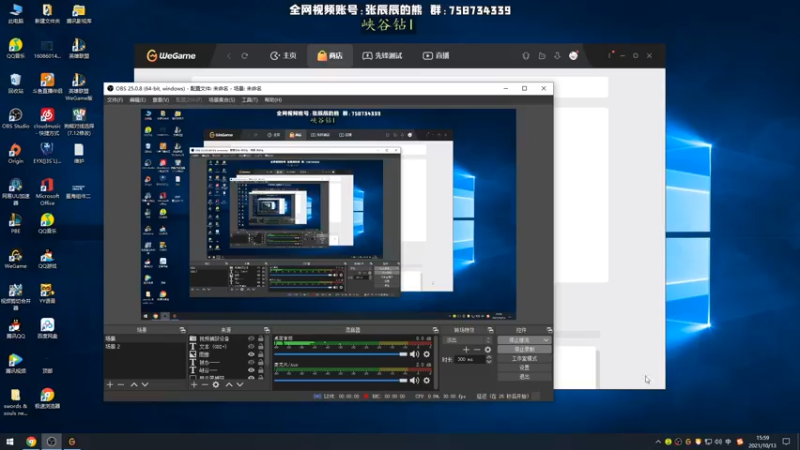Click OBS icon in Windows taskbar
This screenshot has height=450, width=800.
tap(52, 441)
